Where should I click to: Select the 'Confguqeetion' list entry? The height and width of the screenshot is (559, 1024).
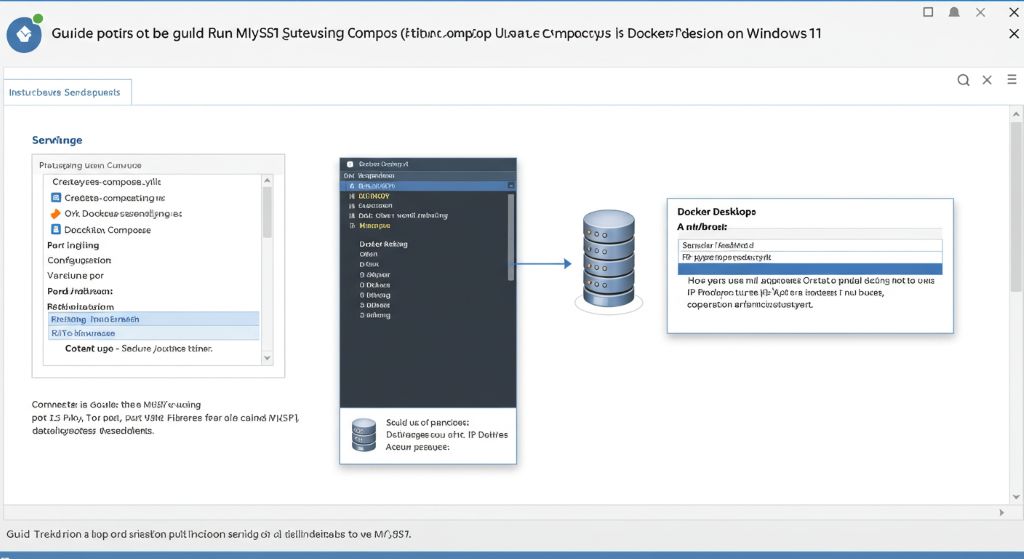point(79,260)
